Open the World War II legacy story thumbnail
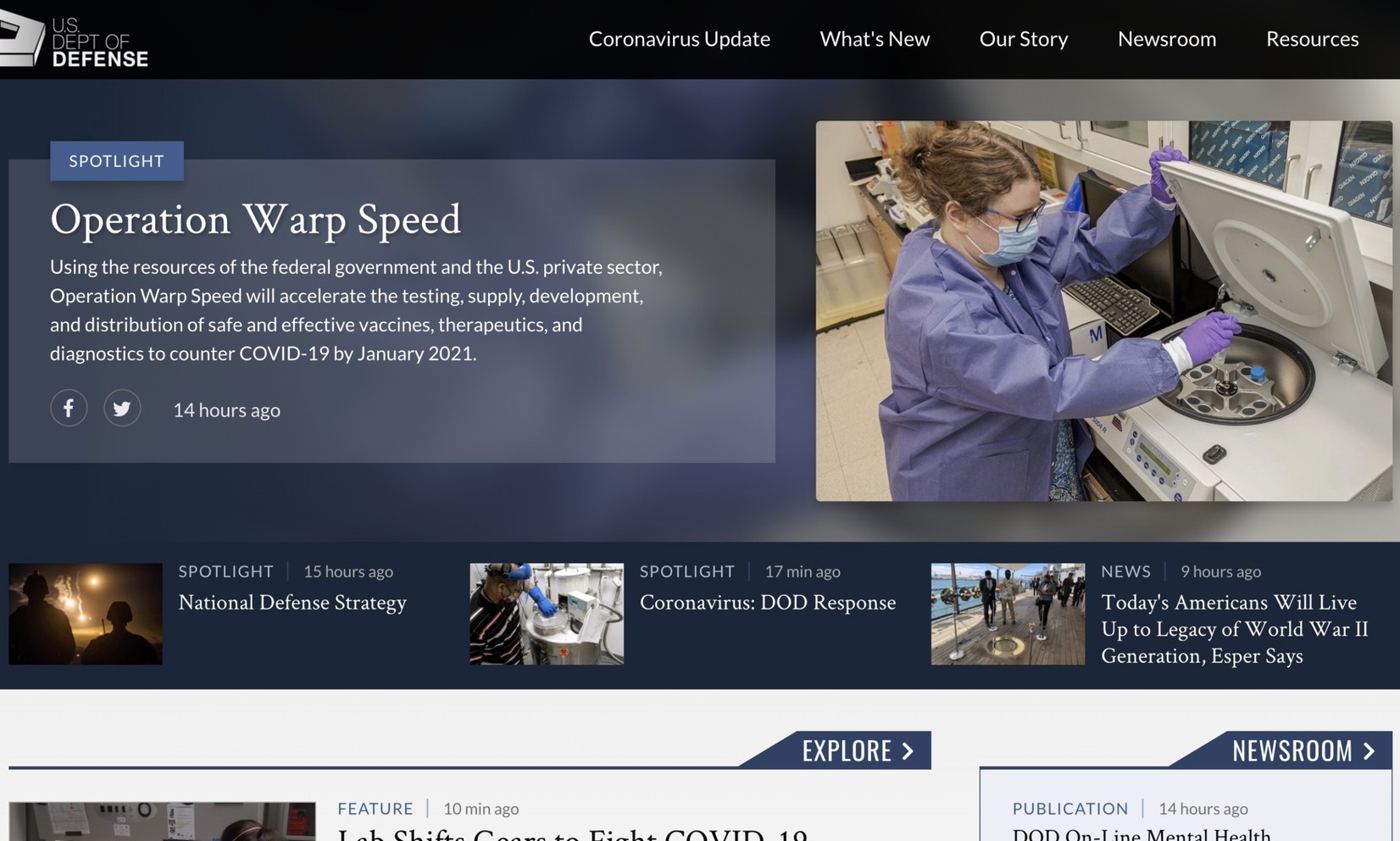Image resolution: width=1400 pixels, height=841 pixels. [x=1008, y=614]
